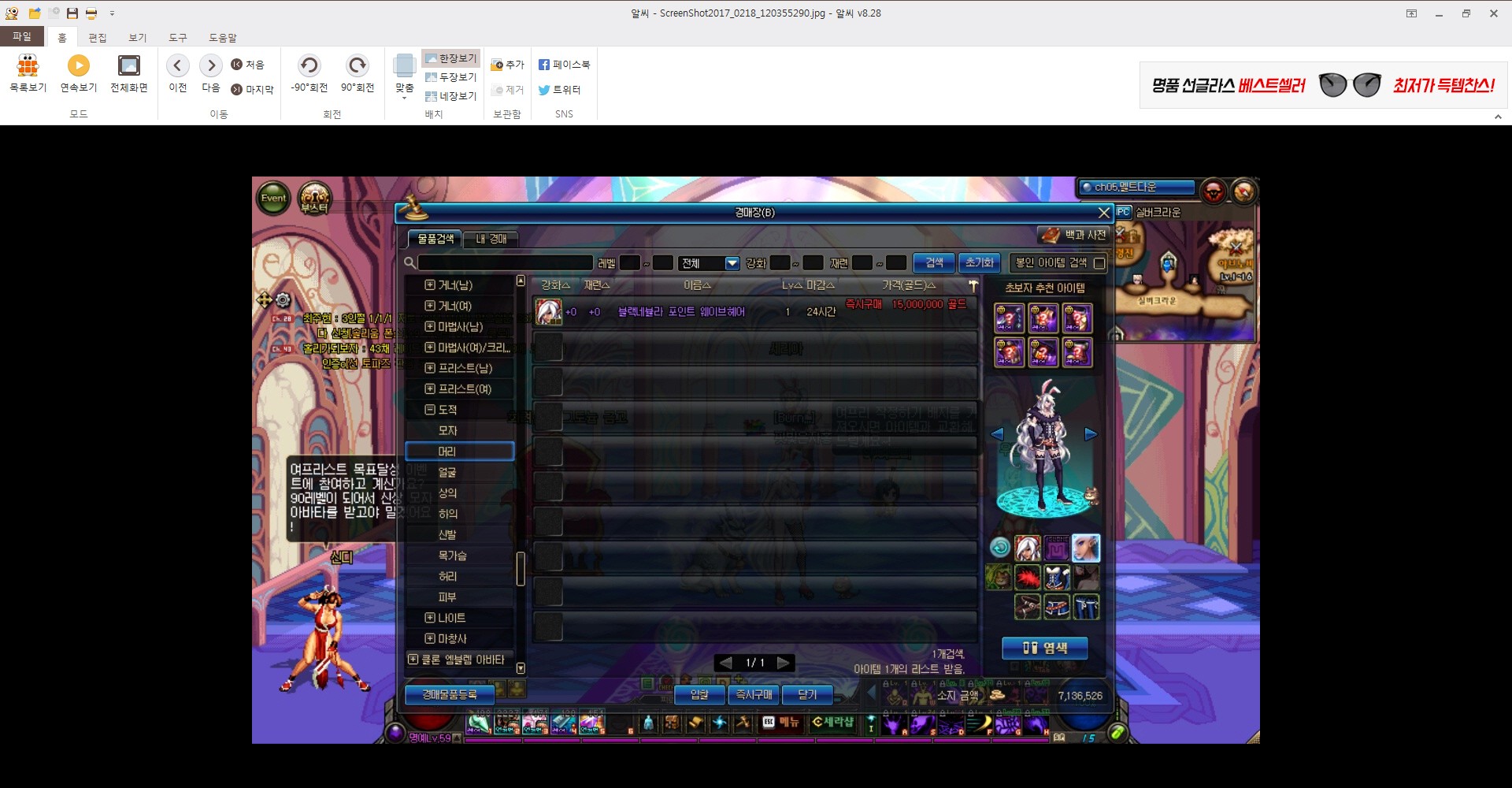Viewport: 1512px width, 788px height.
Task: Select two page view 두장보기
Action: point(451,77)
